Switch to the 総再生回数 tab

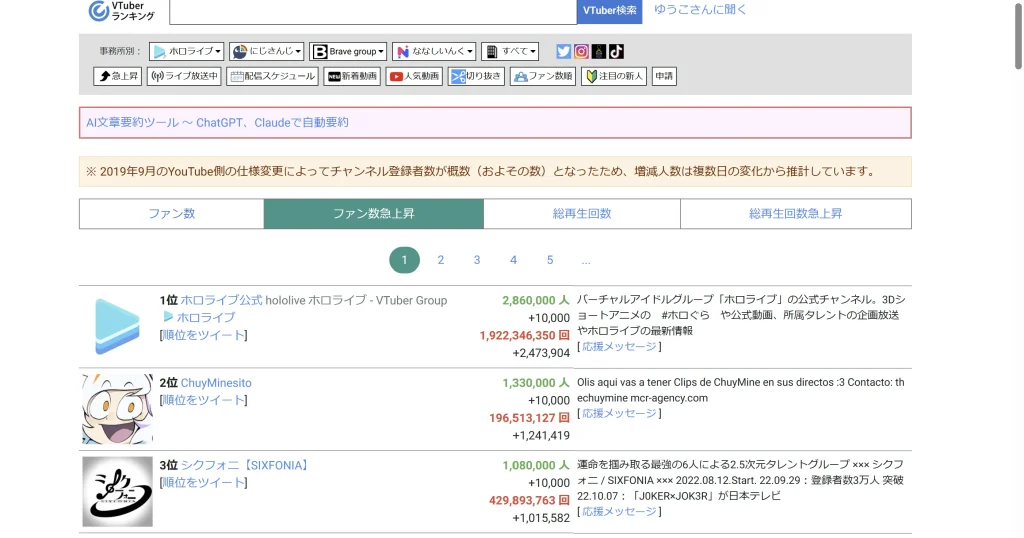coord(582,214)
